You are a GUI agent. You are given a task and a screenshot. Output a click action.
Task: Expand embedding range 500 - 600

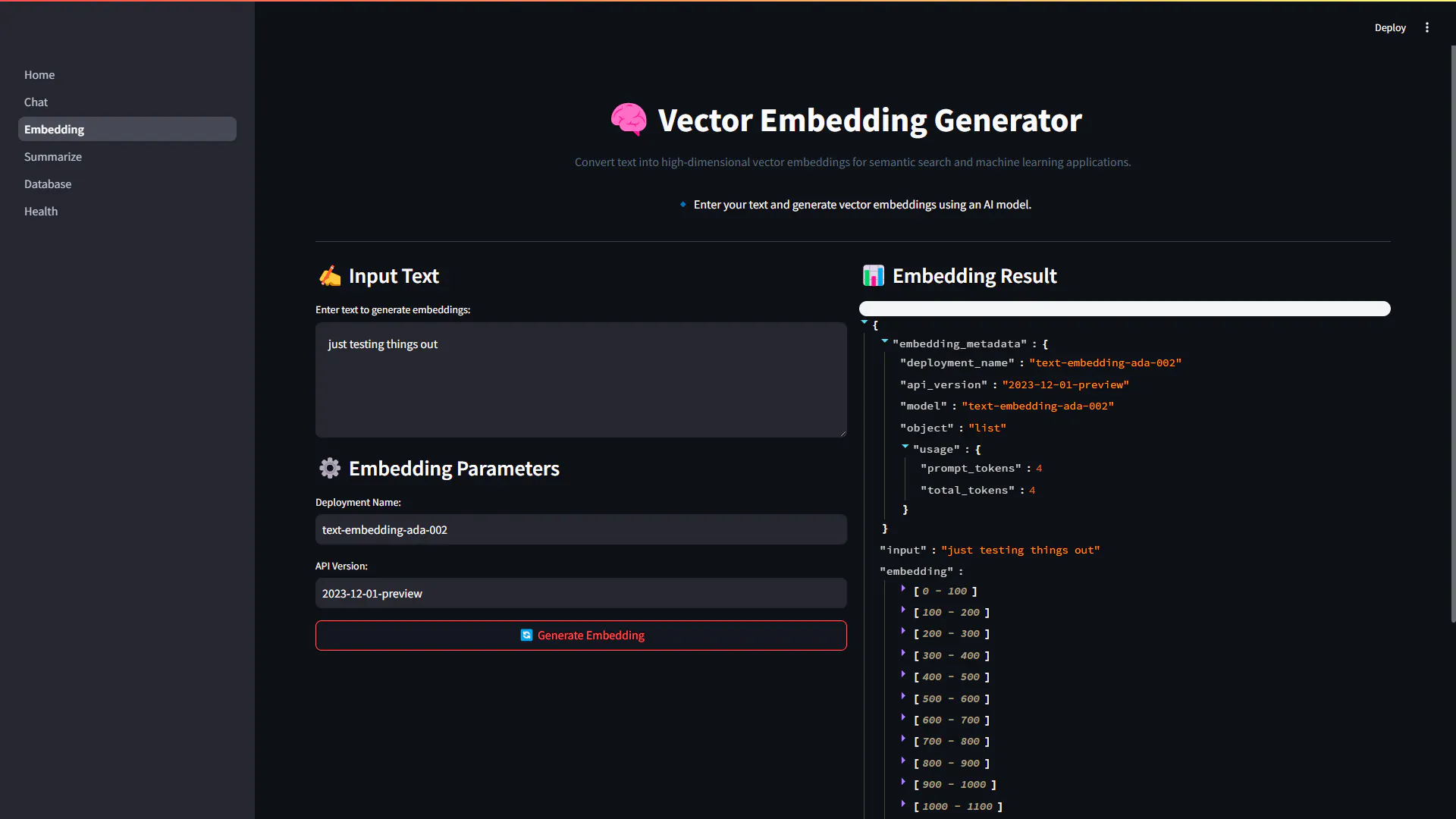903,697
